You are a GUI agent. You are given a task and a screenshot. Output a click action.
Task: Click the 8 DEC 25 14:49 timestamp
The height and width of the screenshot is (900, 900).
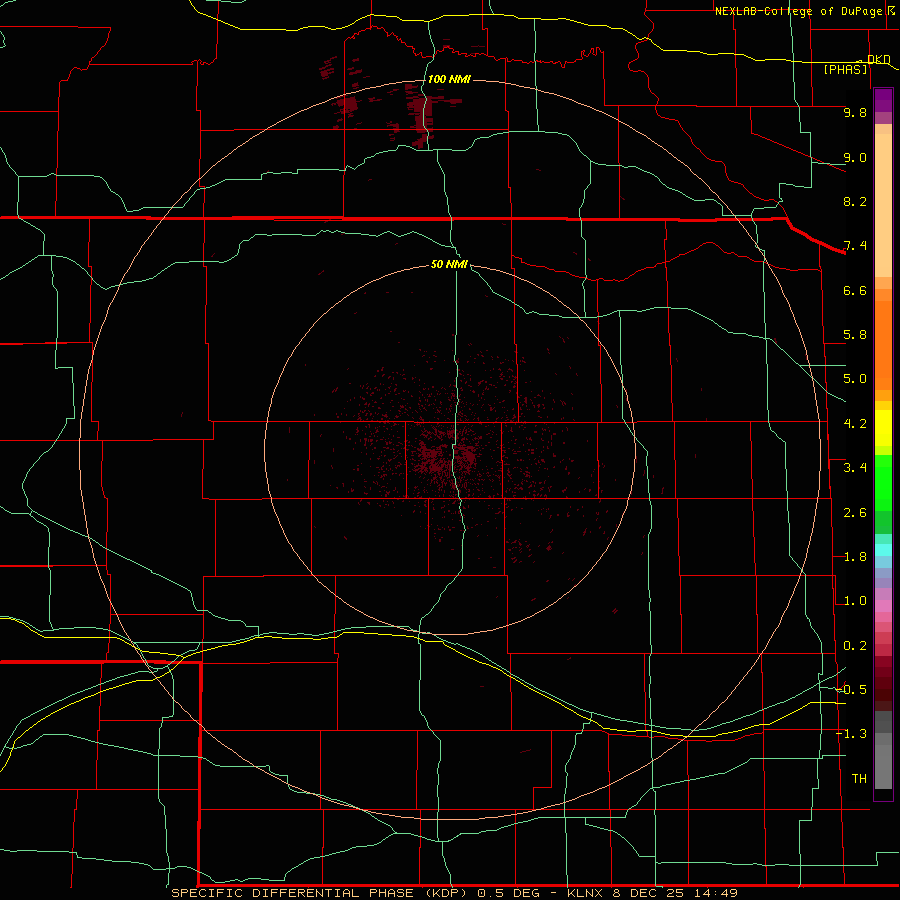point(676,893)
